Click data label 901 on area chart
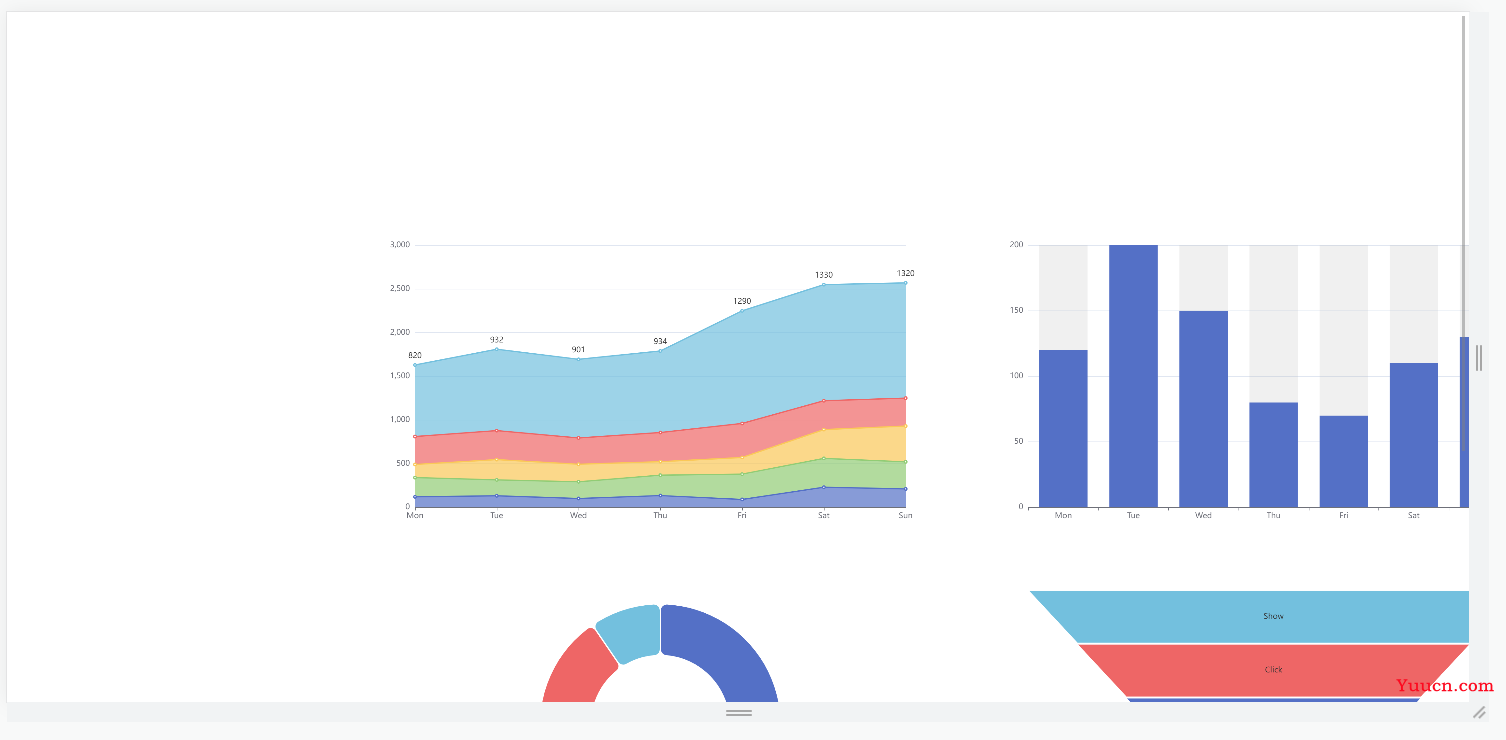 [x=578, y=350]
